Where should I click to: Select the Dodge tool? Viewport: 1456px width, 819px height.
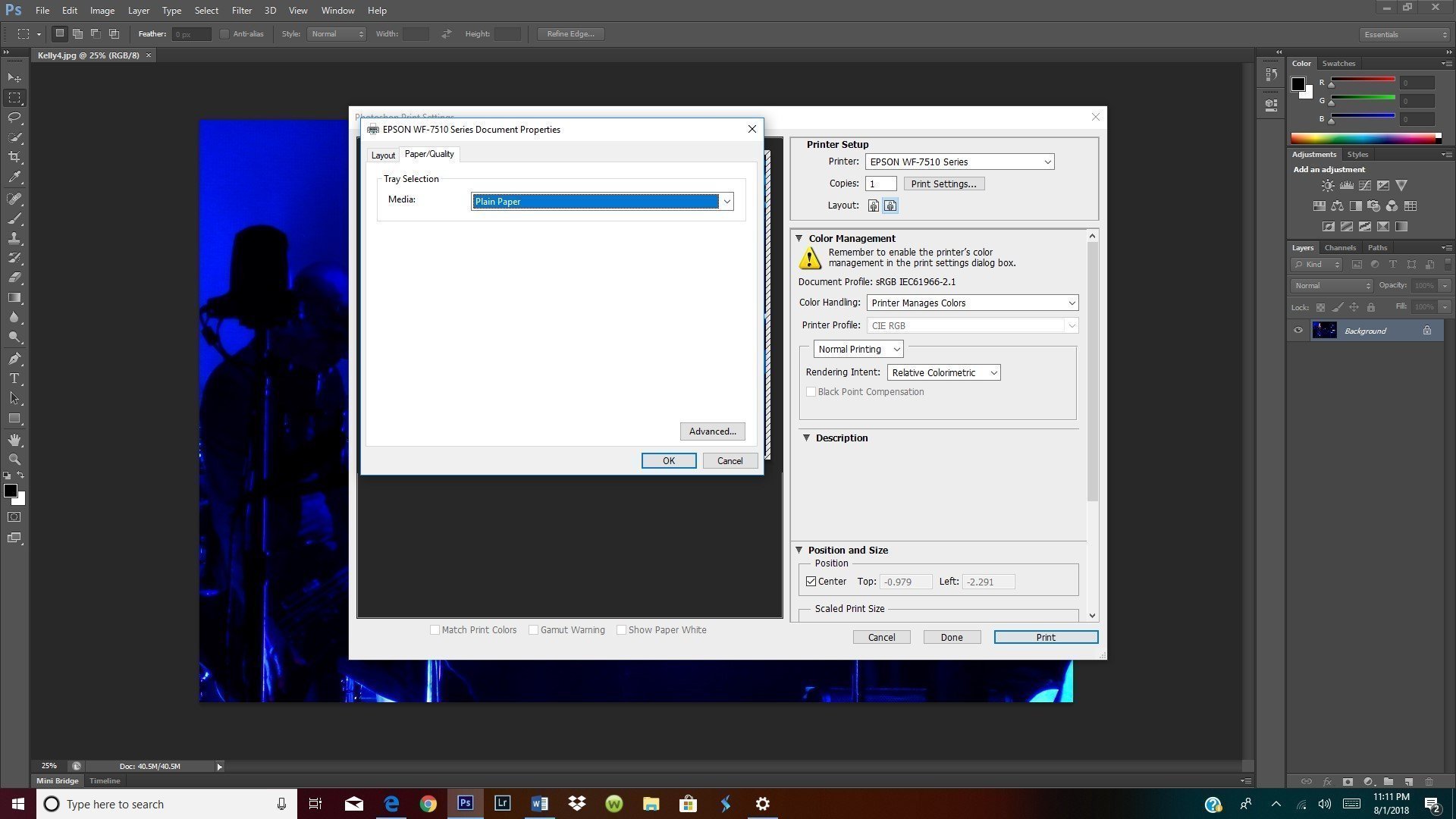14,337
